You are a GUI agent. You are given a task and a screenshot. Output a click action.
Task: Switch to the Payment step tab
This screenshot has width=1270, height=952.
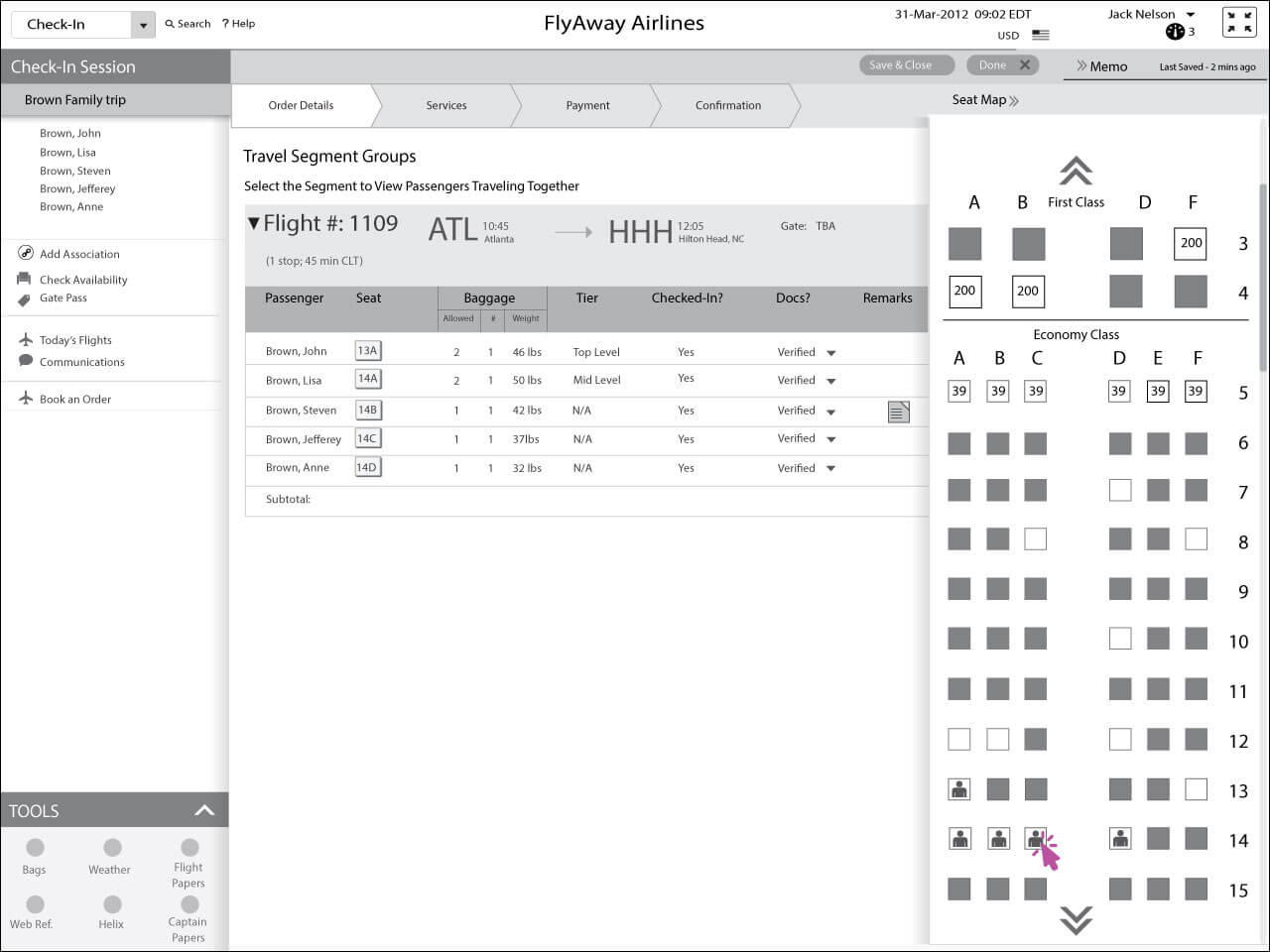[x=587, y=105]
